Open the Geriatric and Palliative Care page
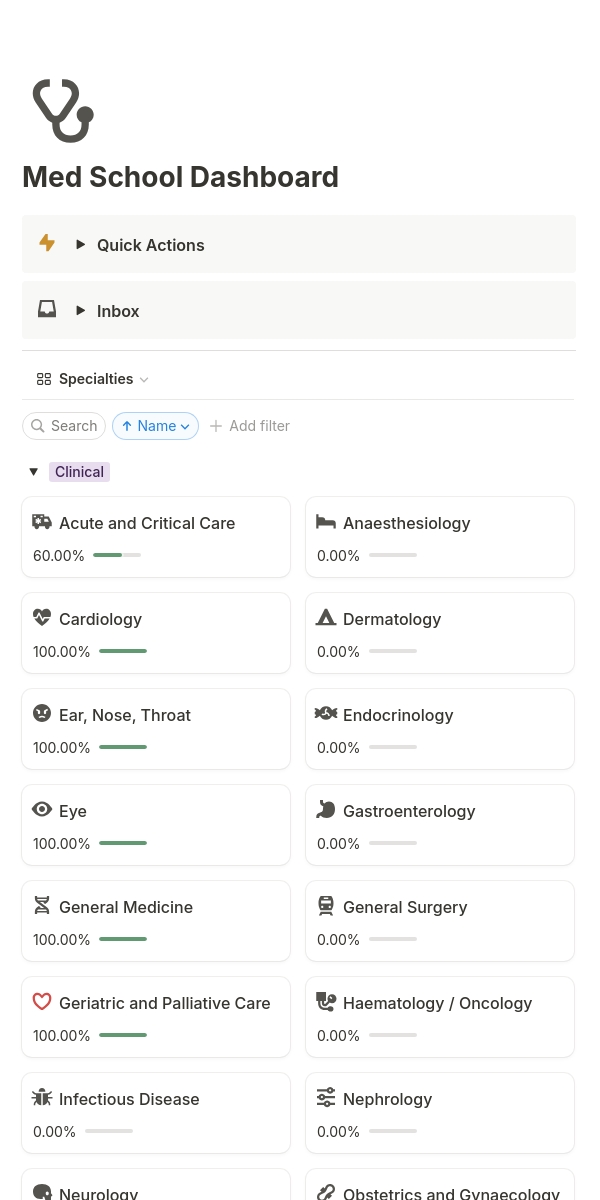The image size is (600, 1200). [x=165, y=1003]
